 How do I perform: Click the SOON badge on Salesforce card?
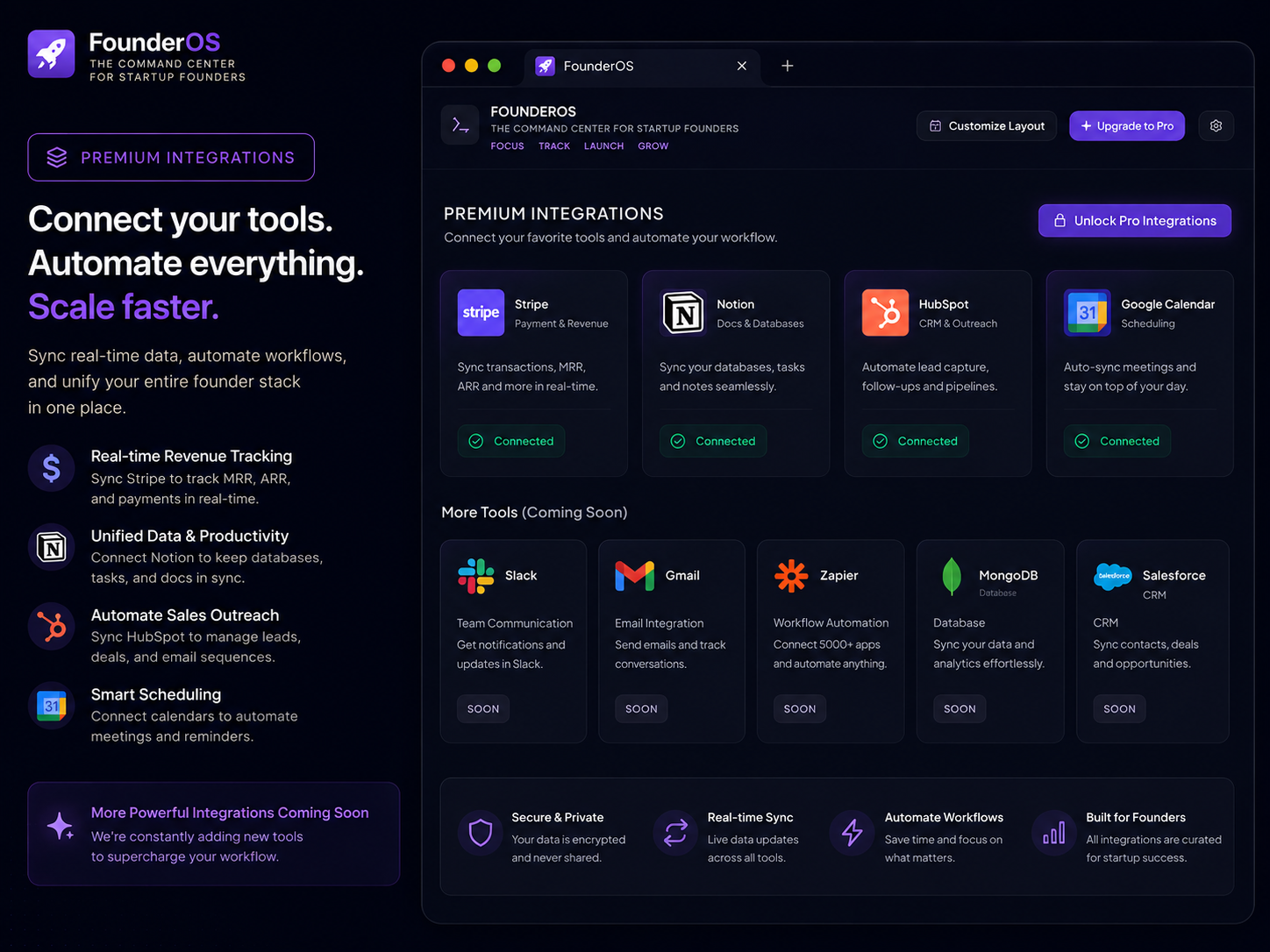click(x=1119, y=708)
